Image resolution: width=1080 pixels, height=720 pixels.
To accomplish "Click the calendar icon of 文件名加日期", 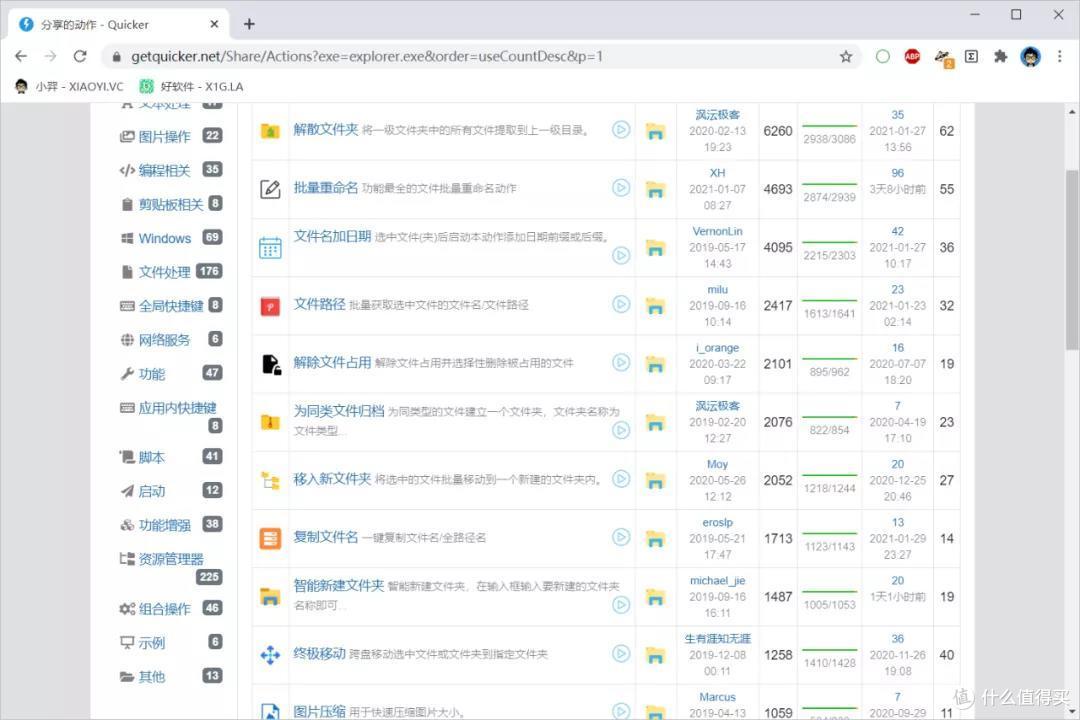I will click(x=270, y=247).
